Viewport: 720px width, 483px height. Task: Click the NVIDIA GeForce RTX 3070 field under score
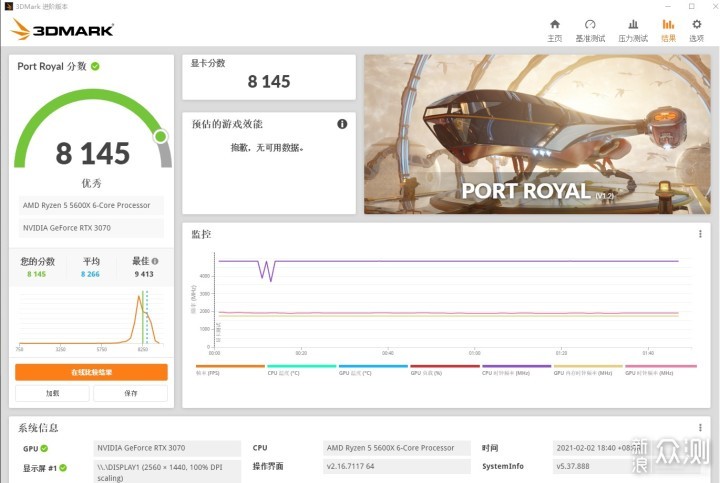(91, 228)
